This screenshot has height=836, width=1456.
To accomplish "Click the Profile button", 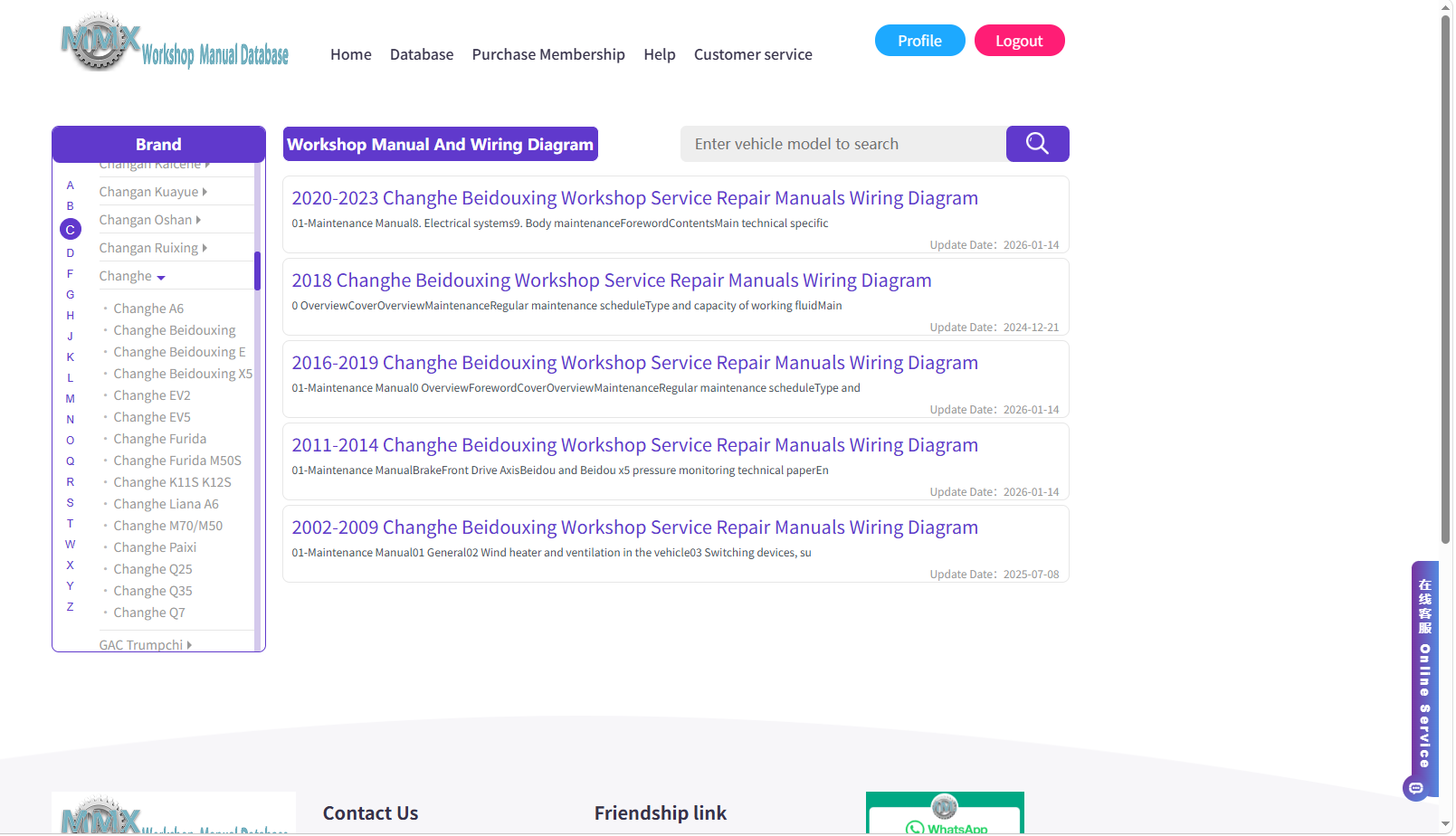I will pos(920,41).
